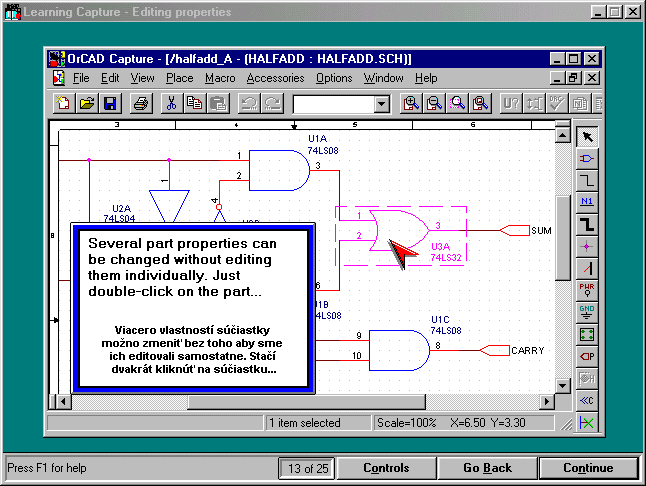The height and width of the screenshot is (486, 646).
Task: Open the Place menu
Action: pos(180,78)
